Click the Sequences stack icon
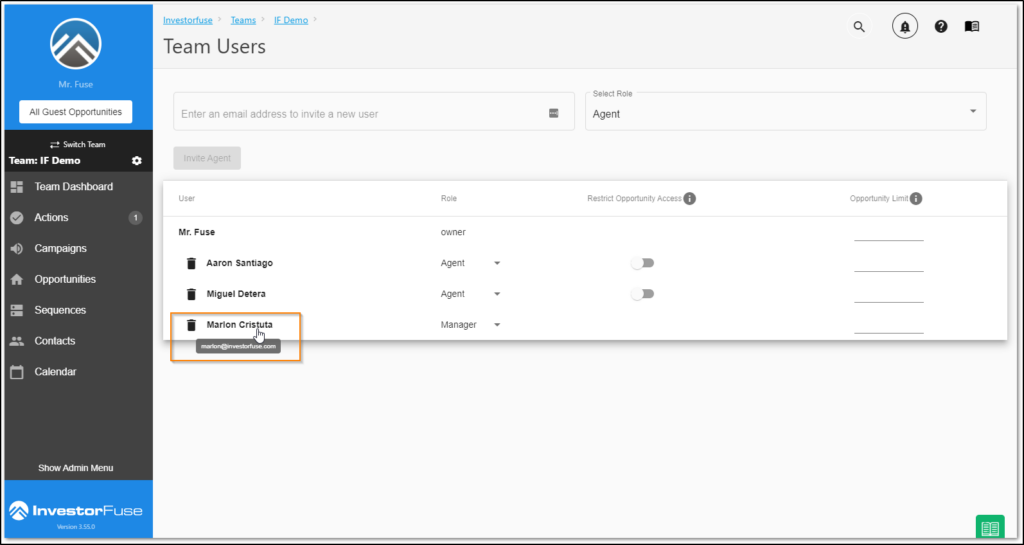The width and height of the screenshot is (1024, 545). tap(17, 310)
